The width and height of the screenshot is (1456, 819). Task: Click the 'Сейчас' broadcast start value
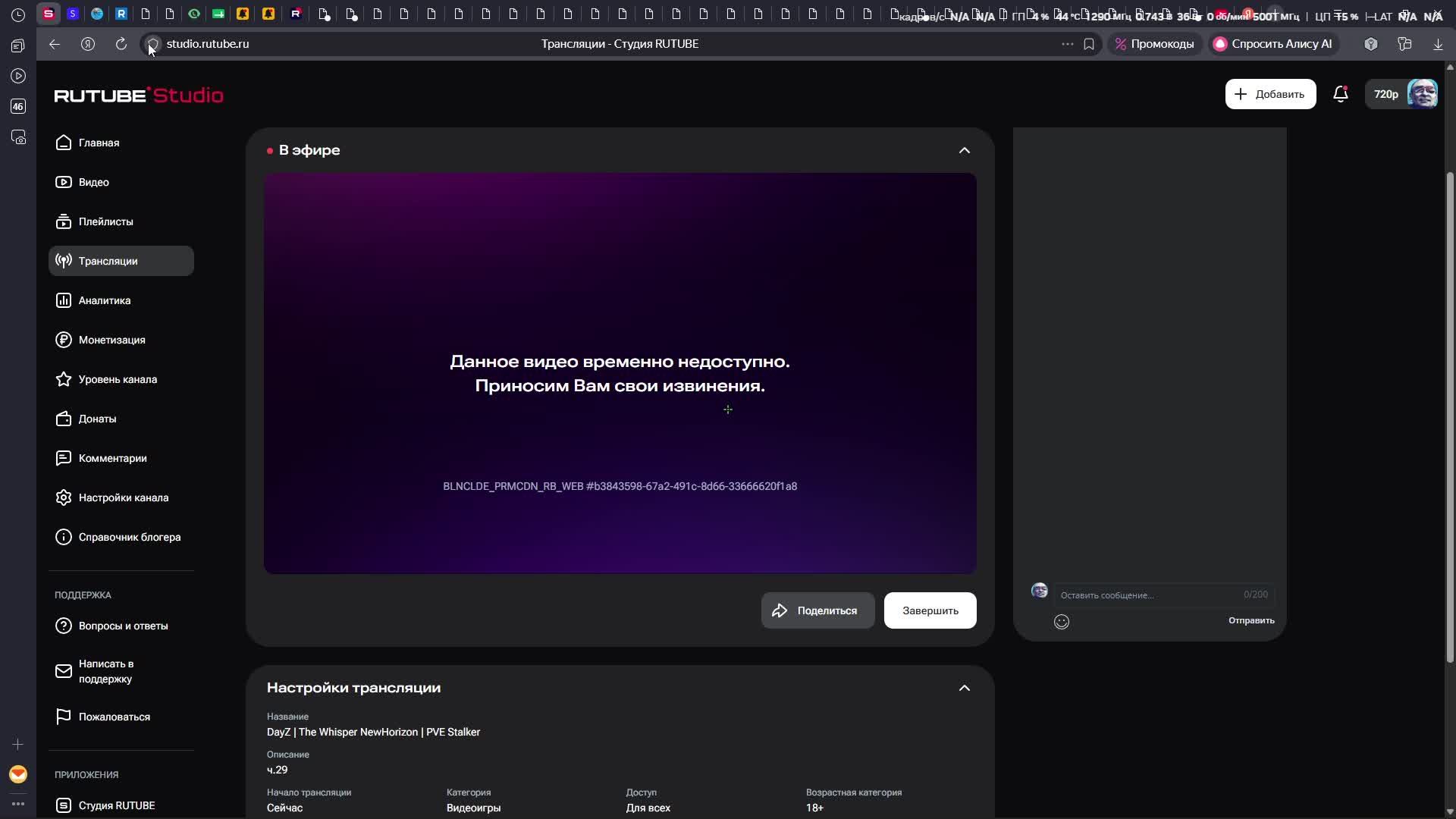point(285,808)
